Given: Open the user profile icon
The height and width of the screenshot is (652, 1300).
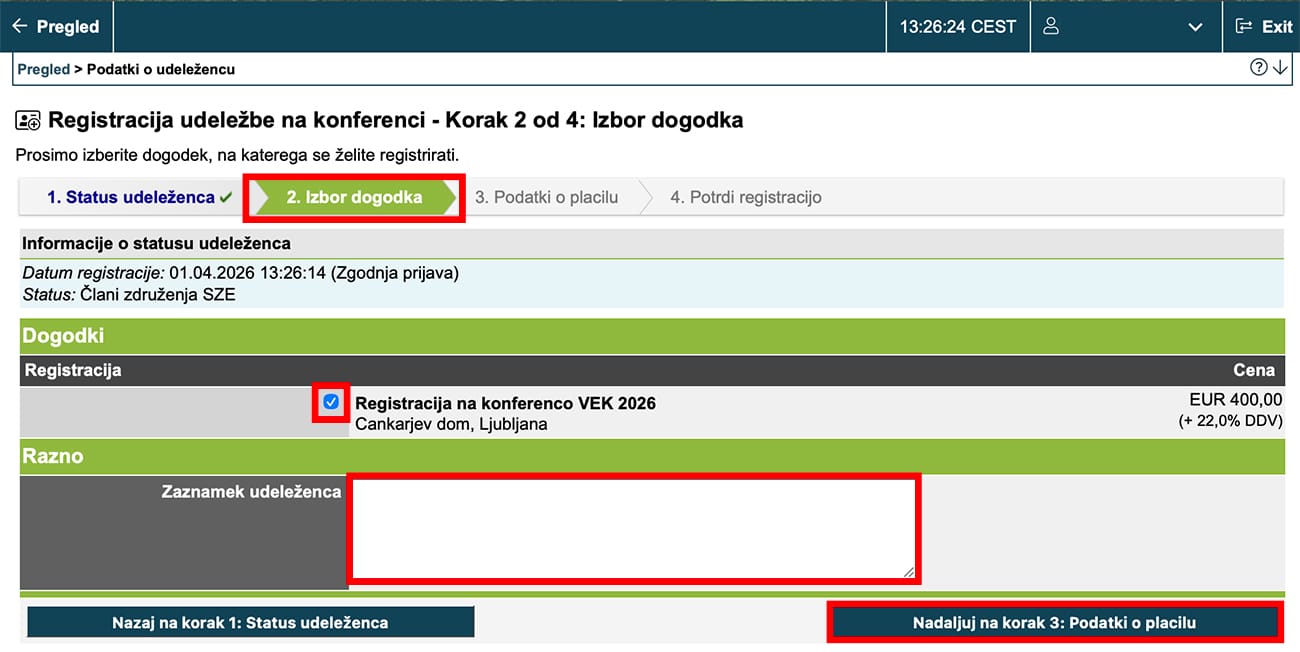Looking at the screenshot, I should coord(1050,26).
